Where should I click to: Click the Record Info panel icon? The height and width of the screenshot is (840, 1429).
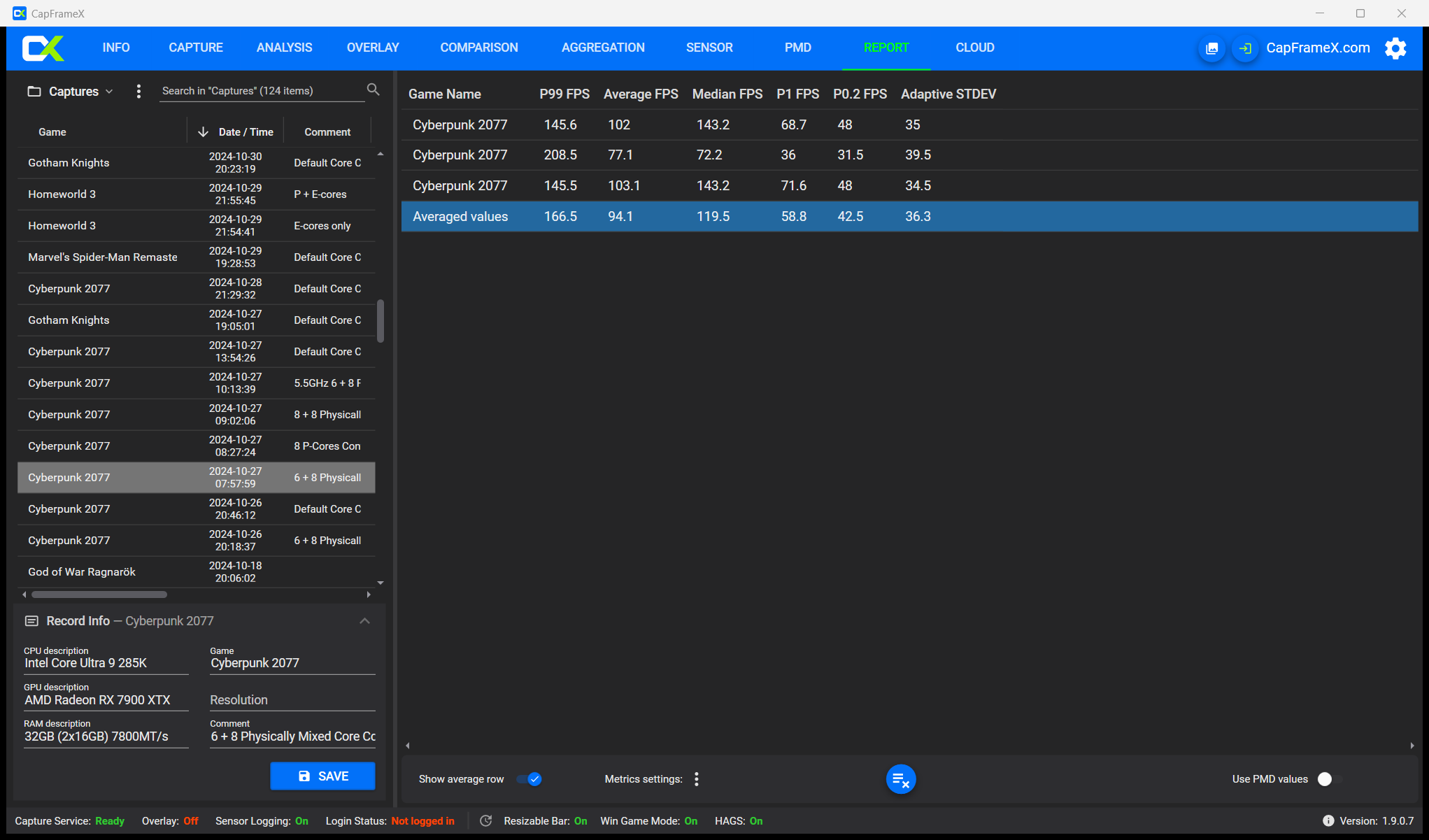(x=31, y=621)
